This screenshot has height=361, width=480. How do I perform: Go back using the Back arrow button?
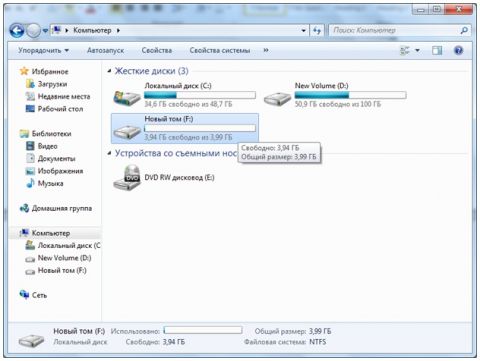pyautogui.click(x=17, y=31)
